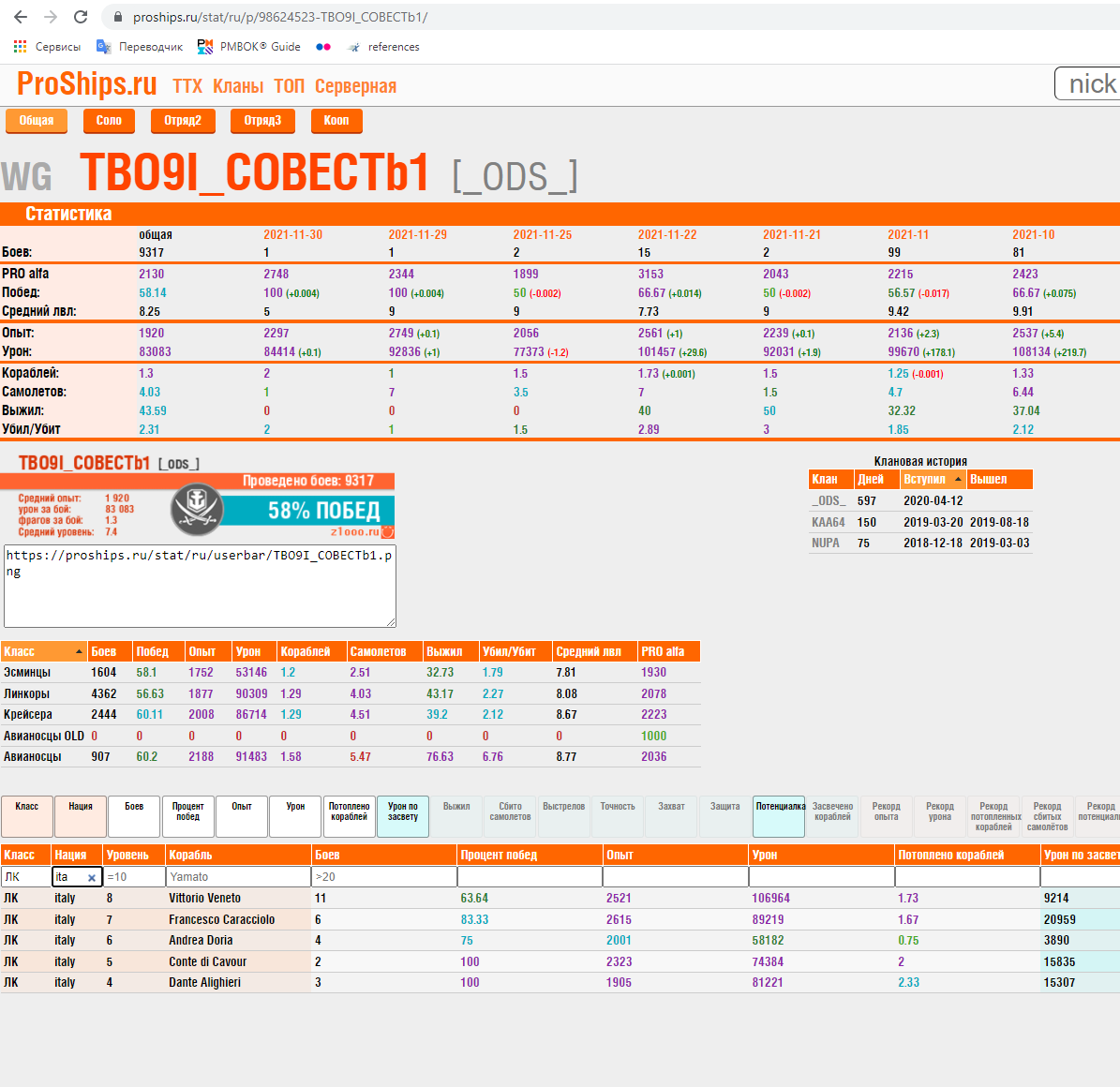The width and height of the screenshot is (1120, 1087).
Task: Toggle the Процент побед column button
Action: pos(187,816)
